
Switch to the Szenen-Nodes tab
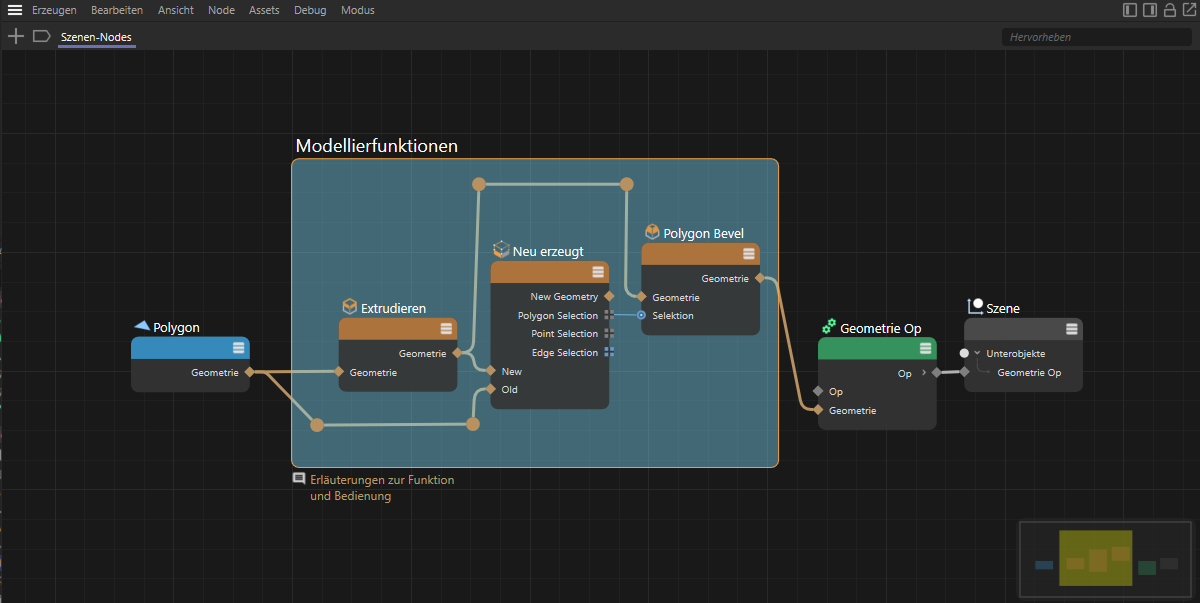[x=96, y=37]
